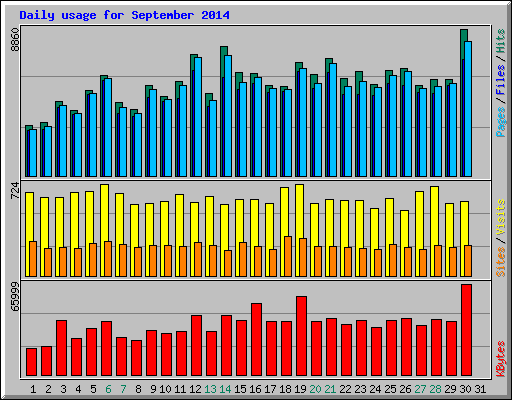Screen dimensions: 512x400
Task: Click the Visits legend label
Action: 501,218
